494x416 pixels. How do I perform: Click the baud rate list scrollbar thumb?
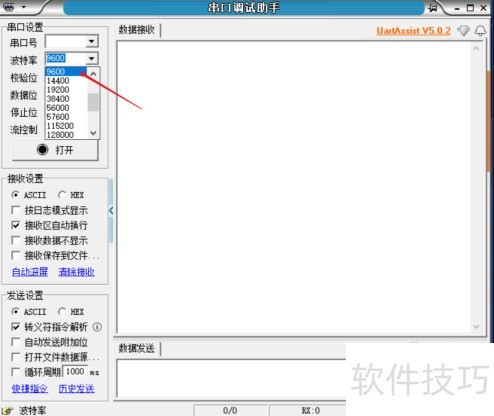click(94, 102)
